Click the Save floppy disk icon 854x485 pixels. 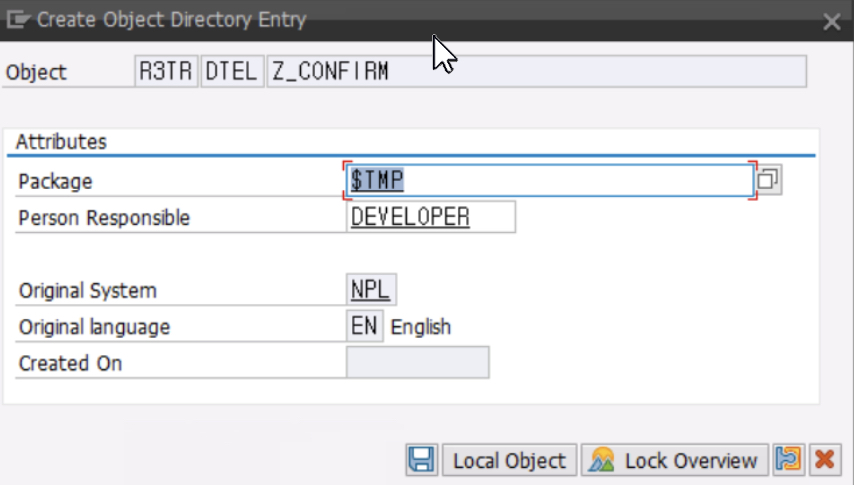[422, 460]
